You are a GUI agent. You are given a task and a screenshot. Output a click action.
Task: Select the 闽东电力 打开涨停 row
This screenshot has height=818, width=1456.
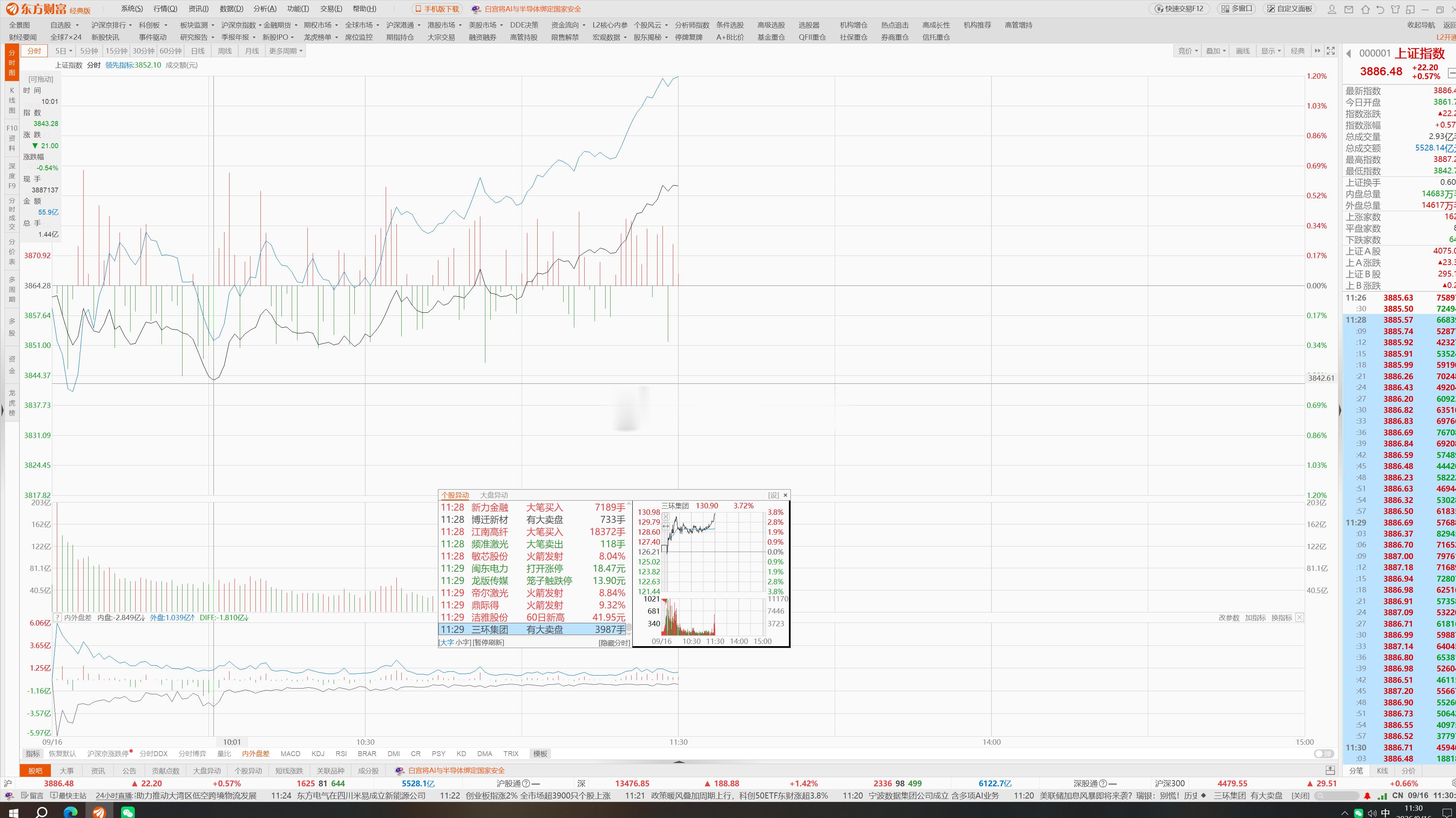533,569
